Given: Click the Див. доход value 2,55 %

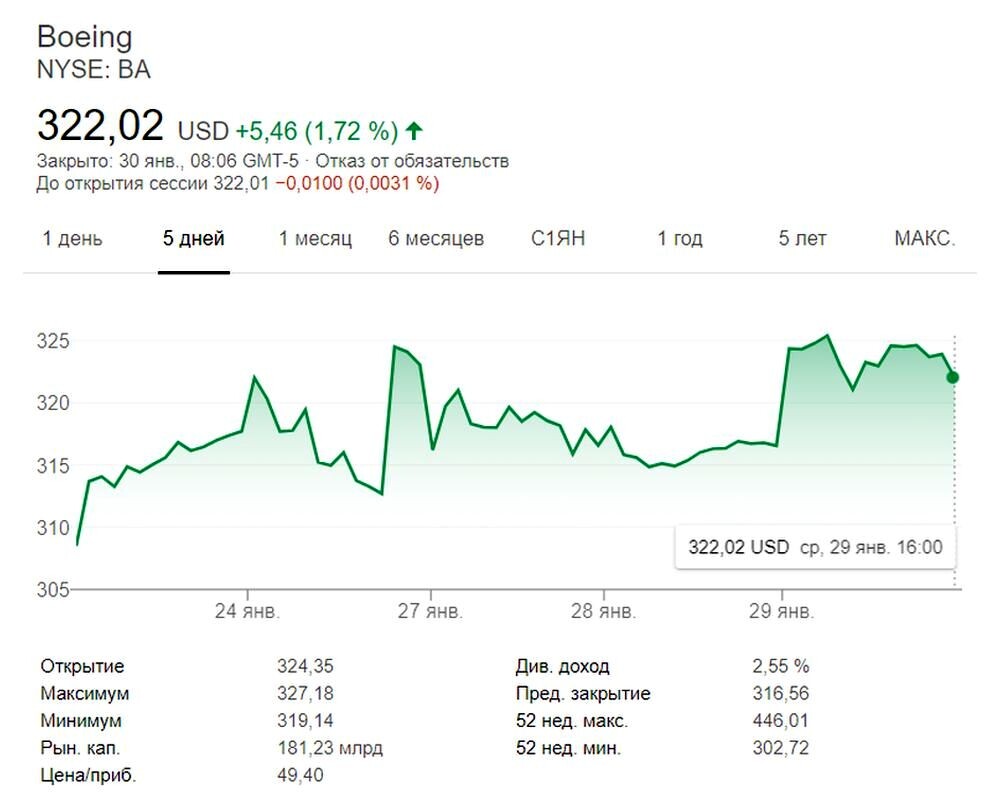Looking at the screenshot, I should pos(781,666).
